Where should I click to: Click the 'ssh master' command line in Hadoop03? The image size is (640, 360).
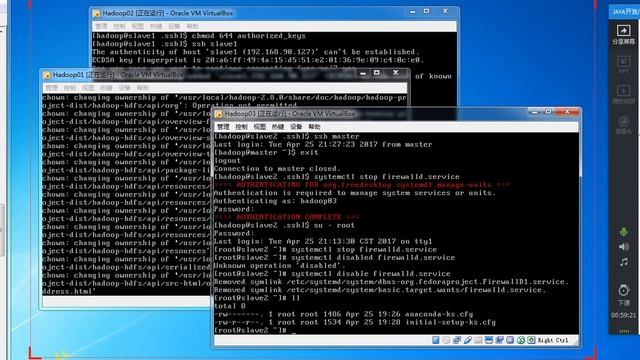(287, 136)
